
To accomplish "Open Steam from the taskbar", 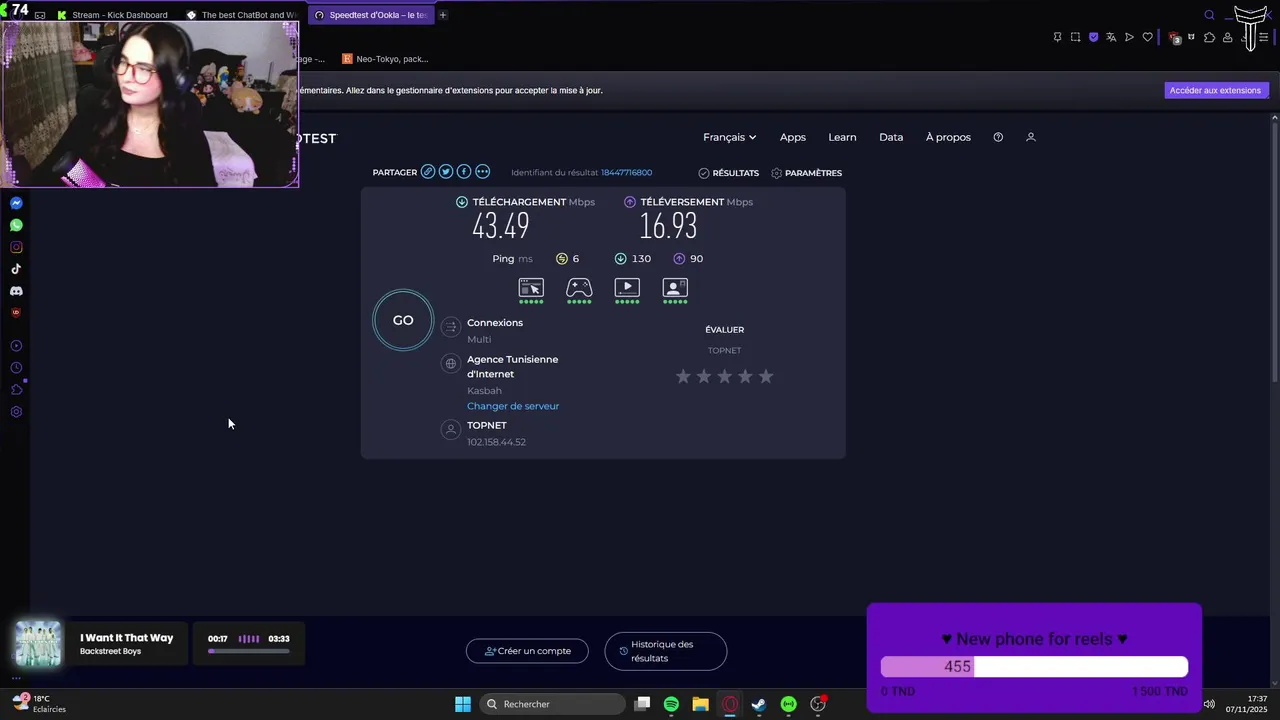I will pos(759,704).
